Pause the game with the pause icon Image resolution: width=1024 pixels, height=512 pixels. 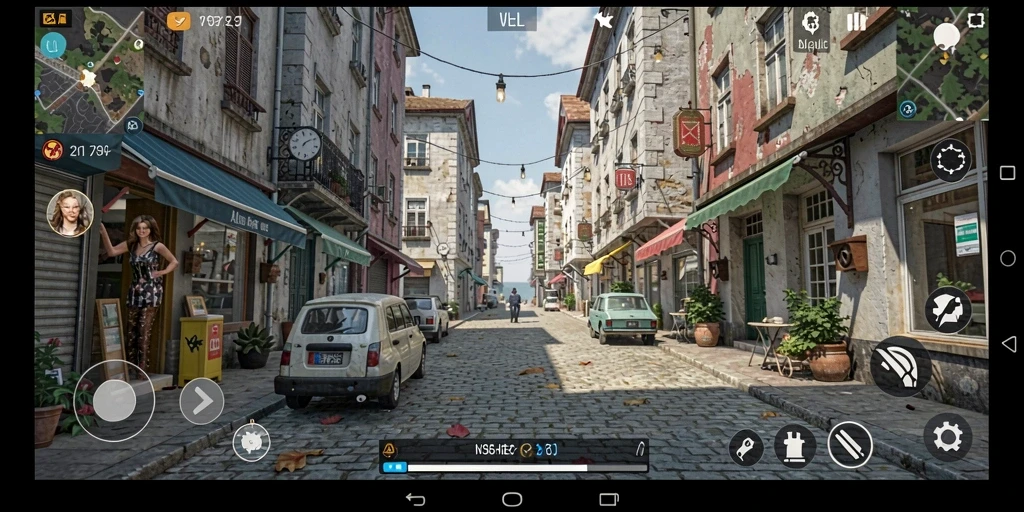[x=856, y=22]
